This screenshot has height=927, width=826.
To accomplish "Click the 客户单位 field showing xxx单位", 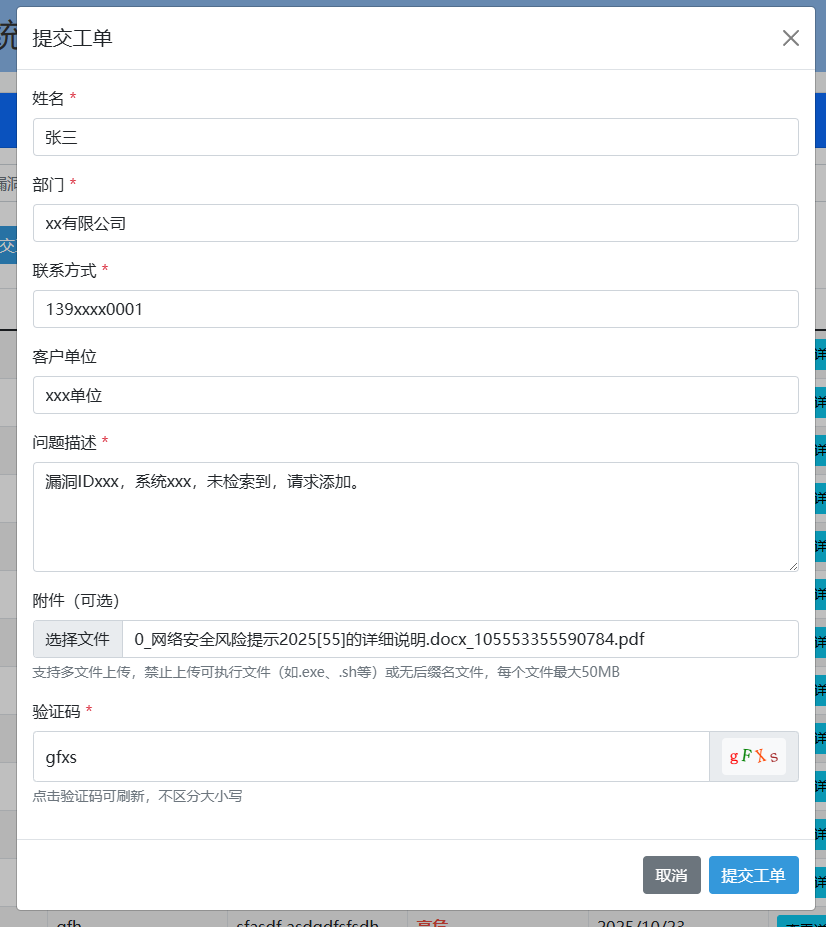I will (416, 395).
